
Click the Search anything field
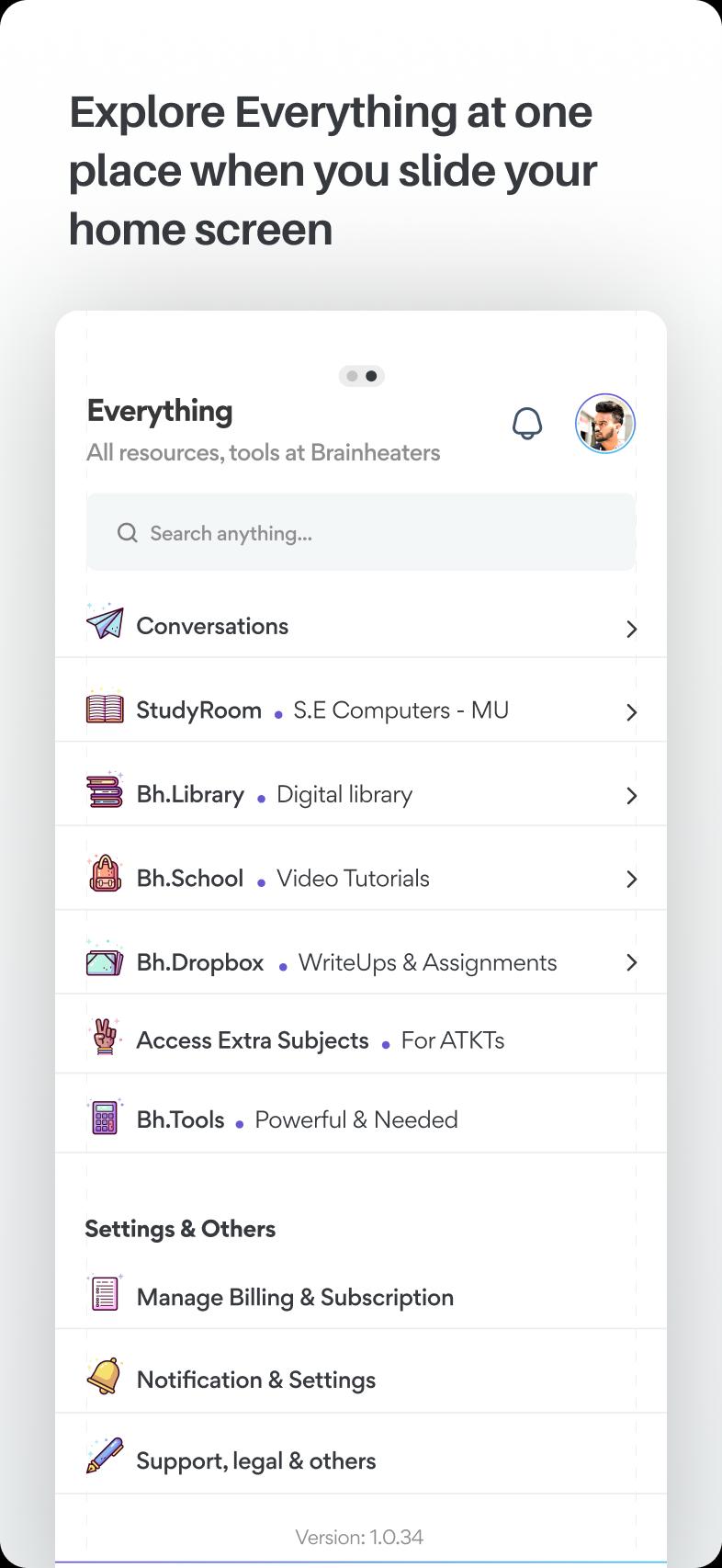361,533
